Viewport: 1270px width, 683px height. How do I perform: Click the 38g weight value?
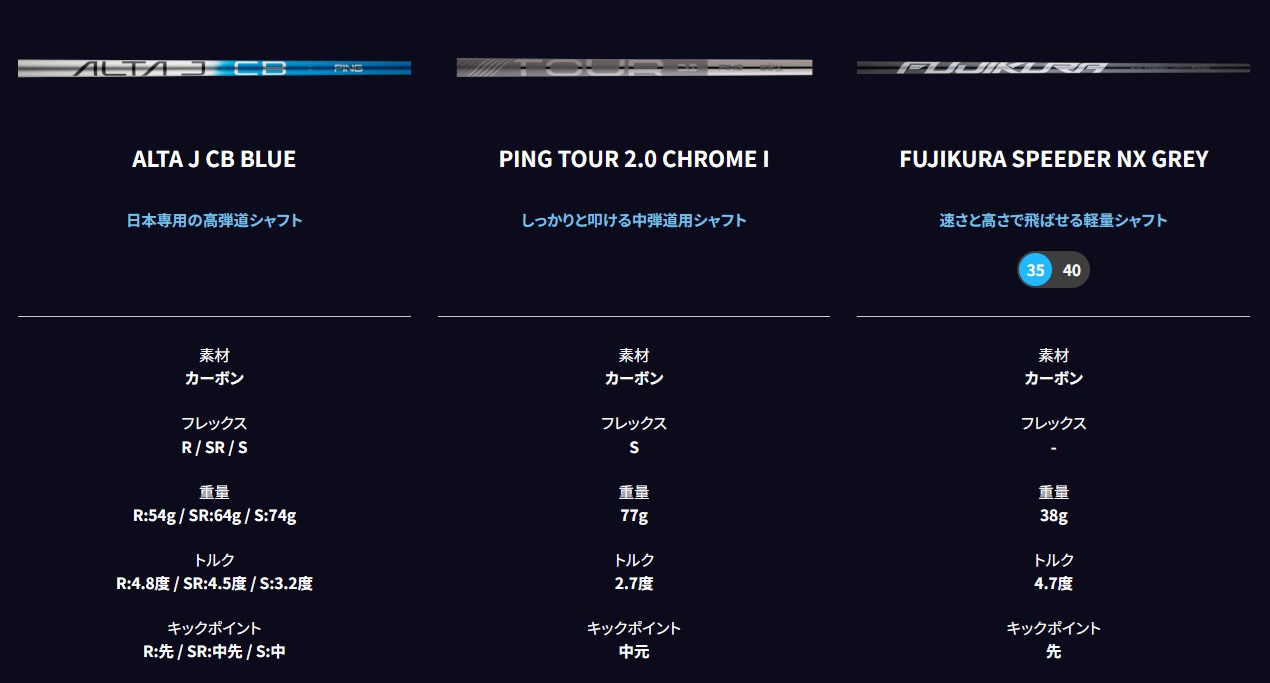(x=1053, y=516)
